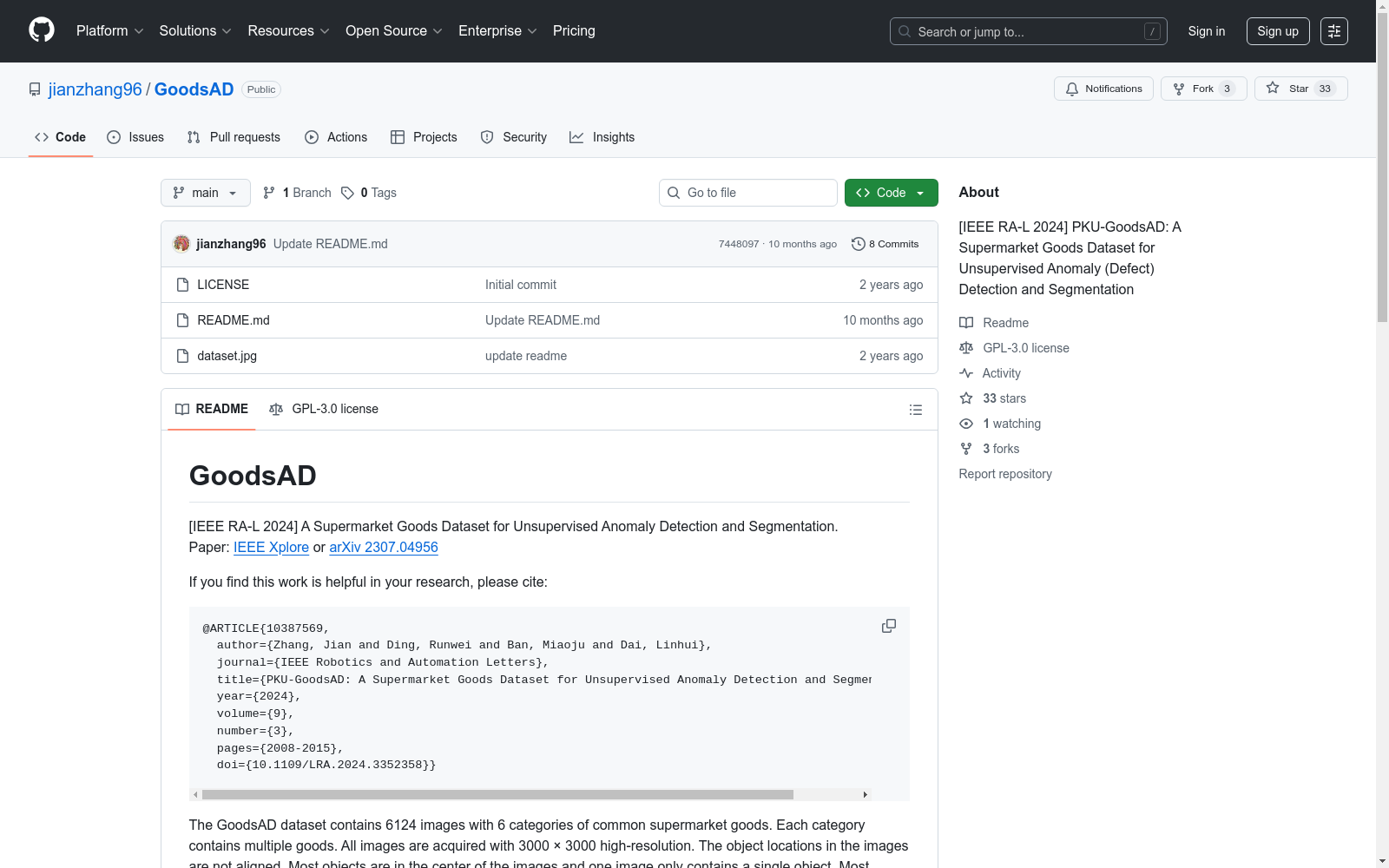Open the Security tab
The width and height of the screenshot is (1389, 868).
(514, 137)
